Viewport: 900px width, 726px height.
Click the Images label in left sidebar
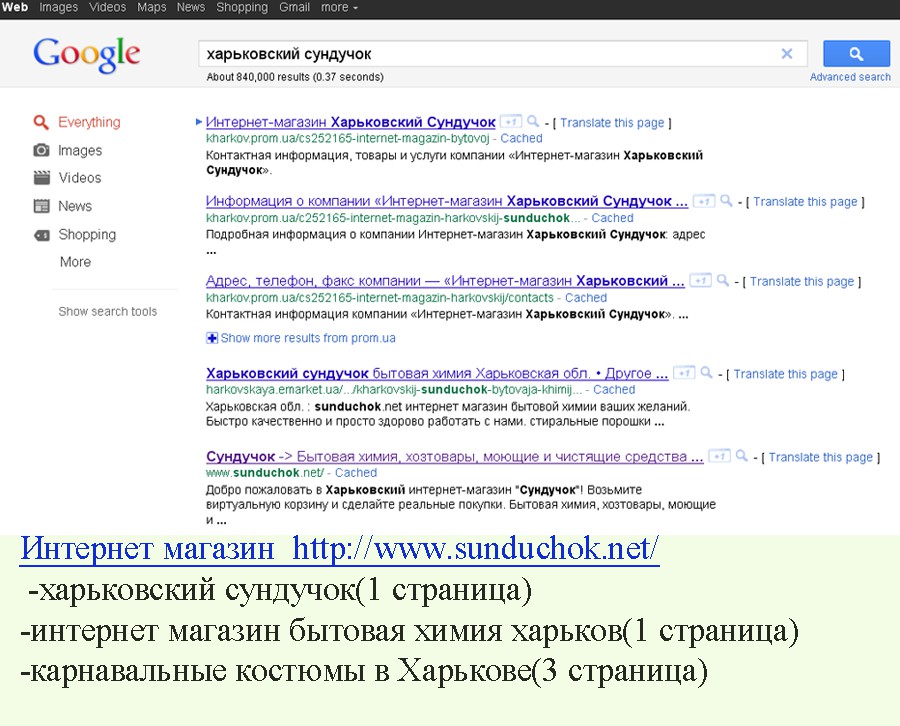click(x=80, y=150)
